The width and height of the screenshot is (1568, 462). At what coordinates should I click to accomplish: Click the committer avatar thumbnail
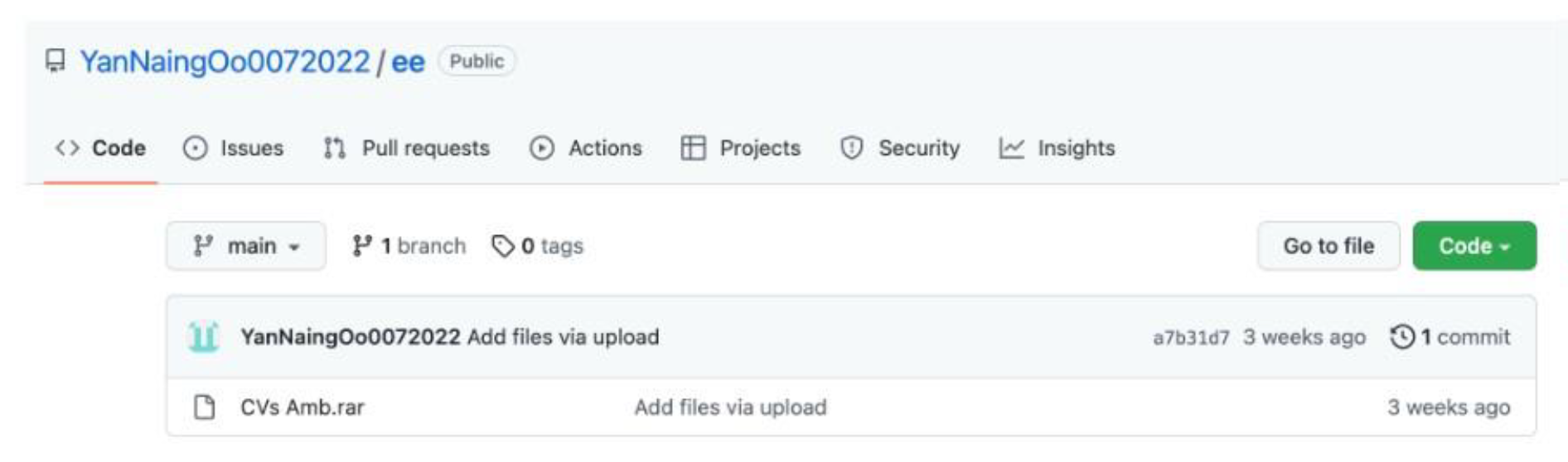click(204, 337)
